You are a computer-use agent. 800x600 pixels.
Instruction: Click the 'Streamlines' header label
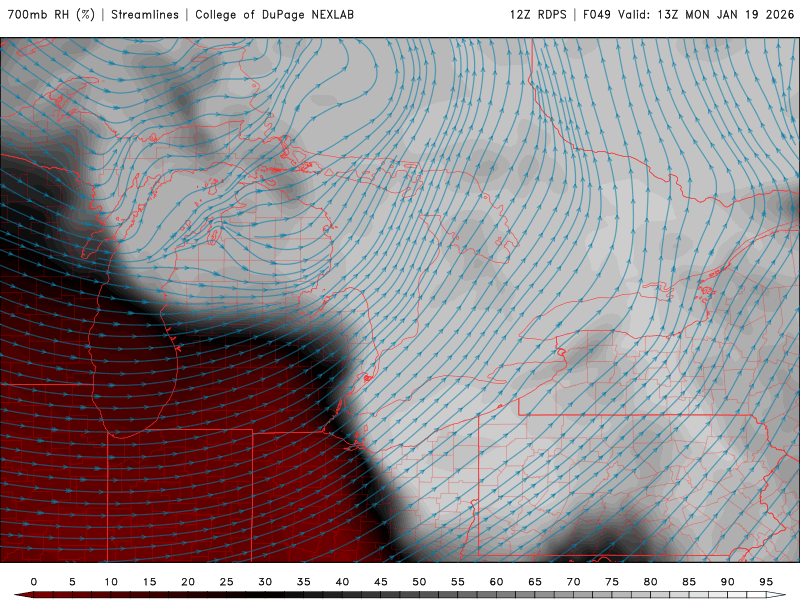[145, 15]
